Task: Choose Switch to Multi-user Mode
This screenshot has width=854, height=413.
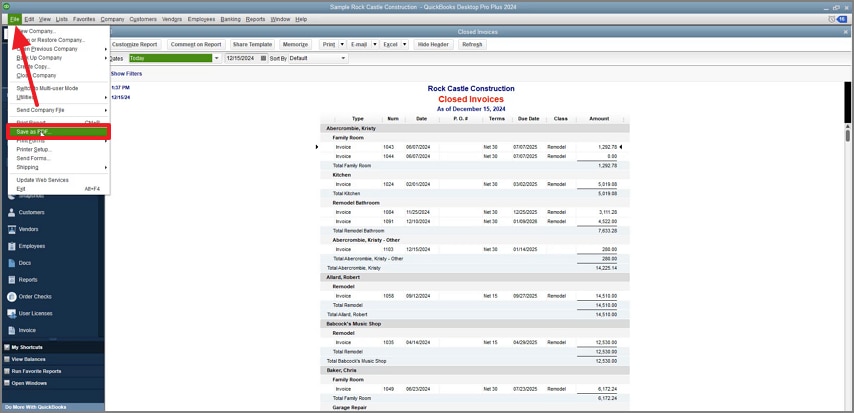Action: (x=59, y=88)
